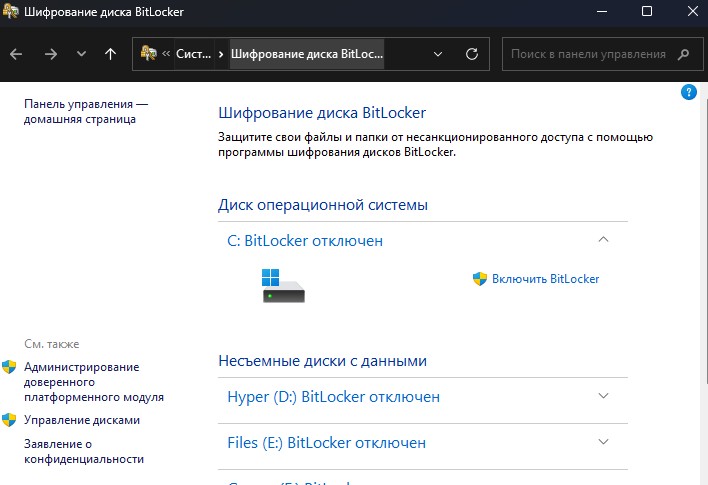Minimize the BitLocker window

coord(602,11)
